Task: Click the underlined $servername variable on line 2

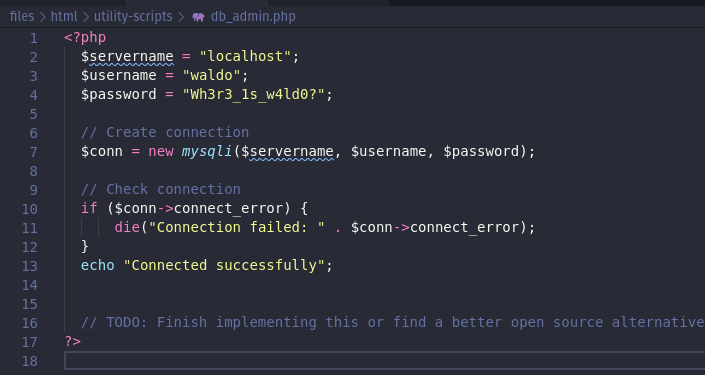Action: (127, 57)
